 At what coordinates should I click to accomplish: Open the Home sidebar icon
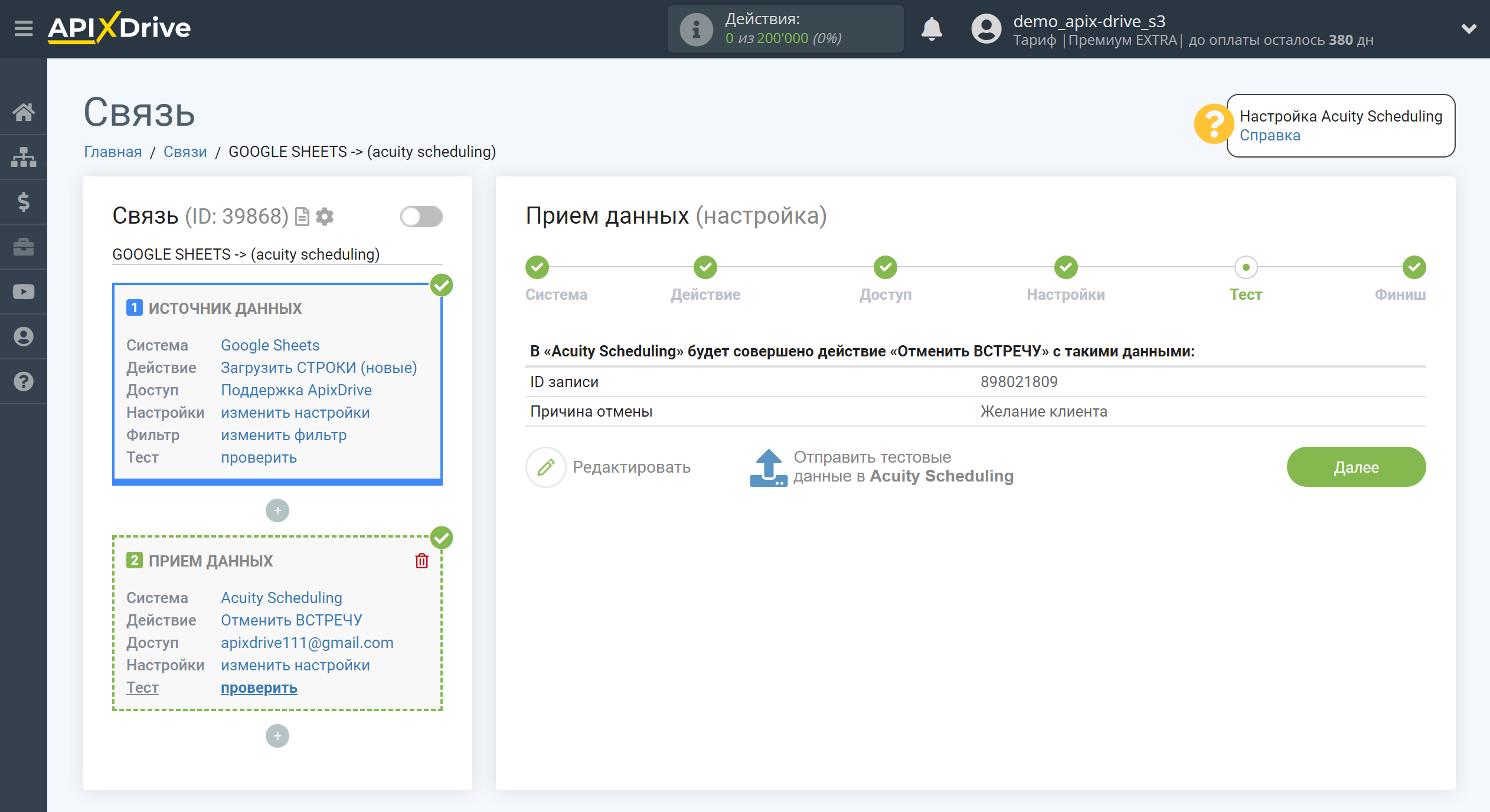pyautogui.click(x=24, y=112)
